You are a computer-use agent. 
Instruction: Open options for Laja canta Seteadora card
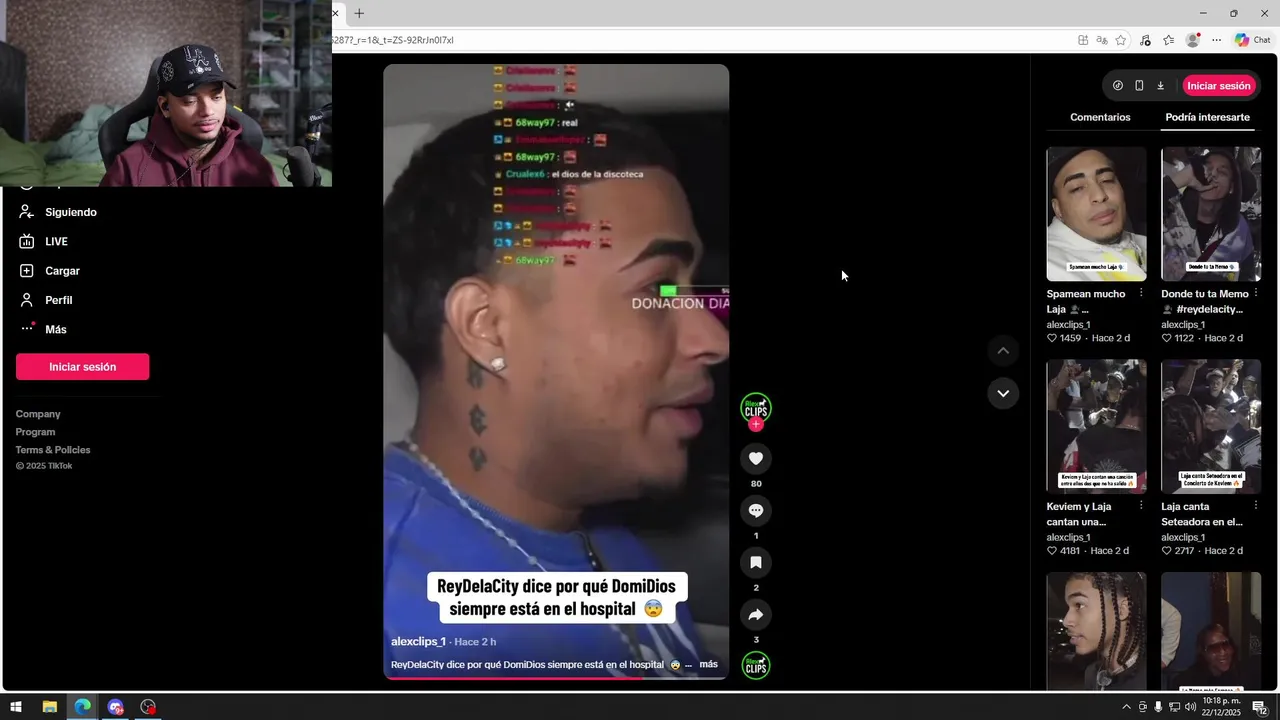[x=1256, y=506]
